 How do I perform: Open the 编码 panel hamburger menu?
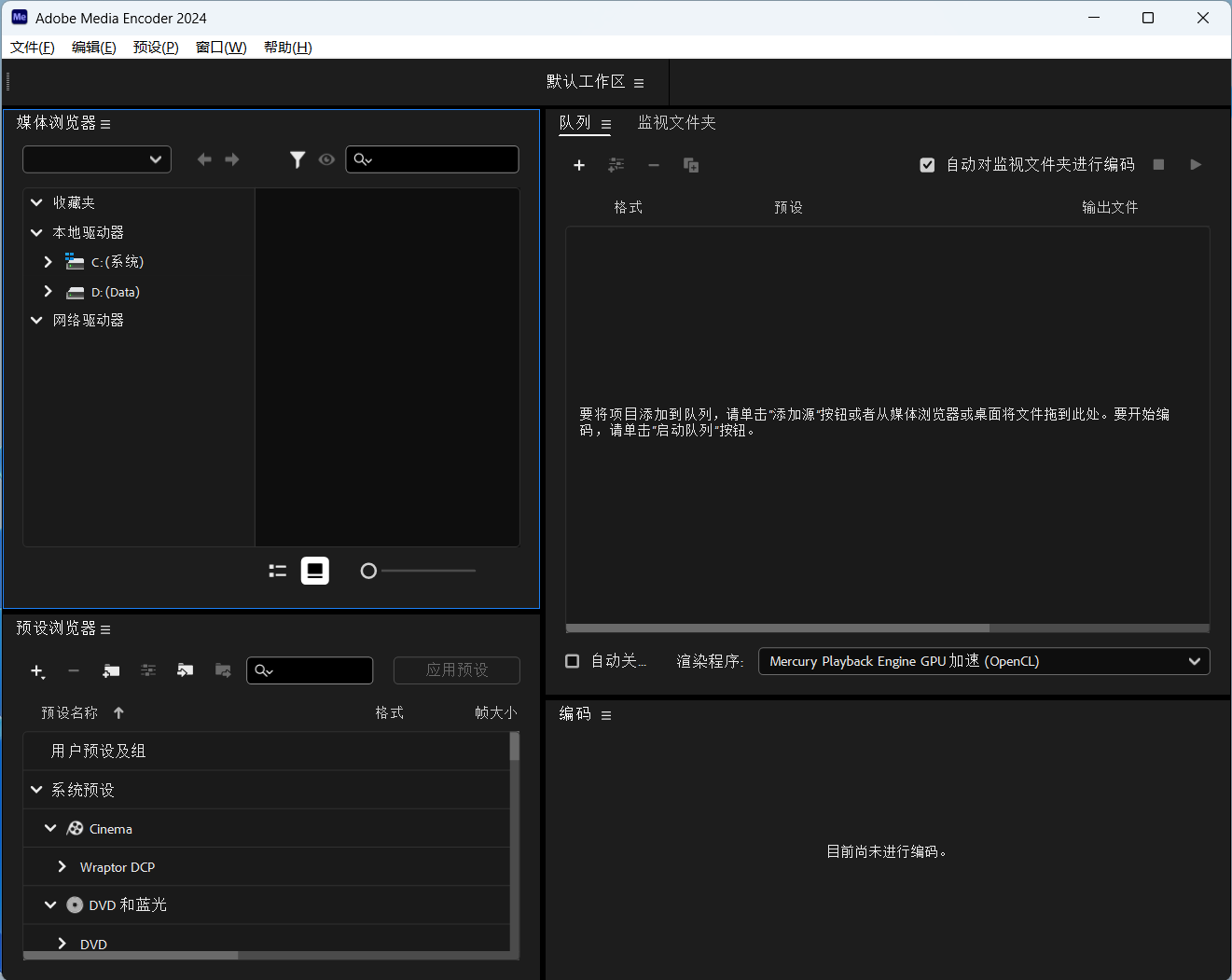pyautogui.click(x=606, y=715)
